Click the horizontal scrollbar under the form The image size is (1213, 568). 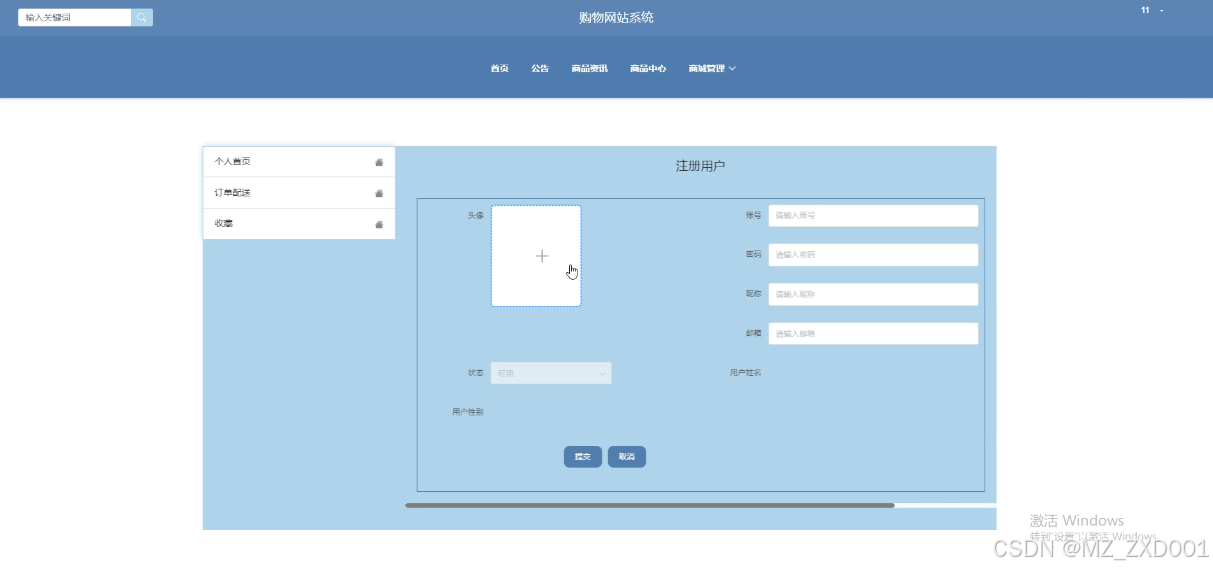pyautogui.click(x=650, y=506)
